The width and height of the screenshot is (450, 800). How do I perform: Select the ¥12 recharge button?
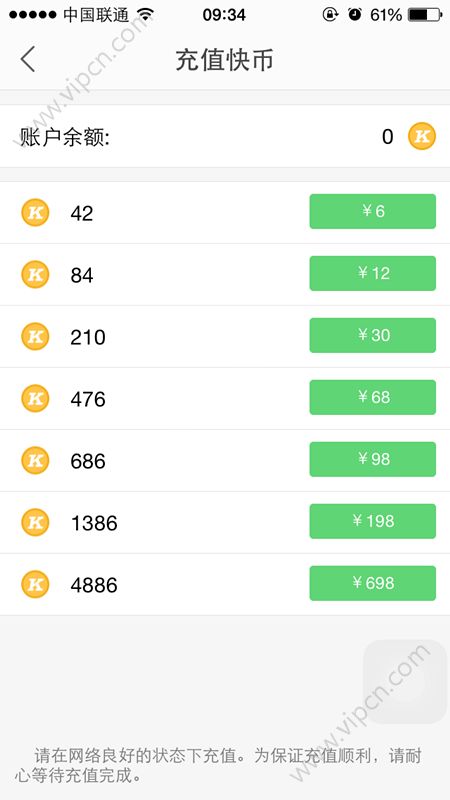pyautogui.click(x=372, y=273)
